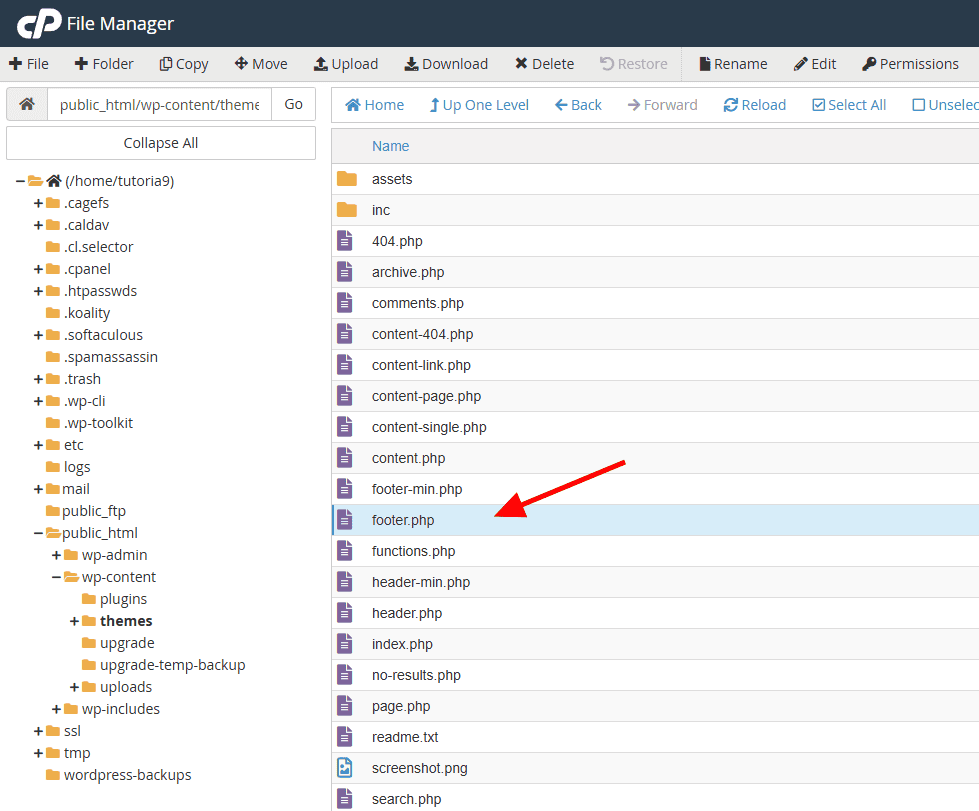Select All files in the listing
Screen dimensions: 979x811
click(x=848, y=104)
